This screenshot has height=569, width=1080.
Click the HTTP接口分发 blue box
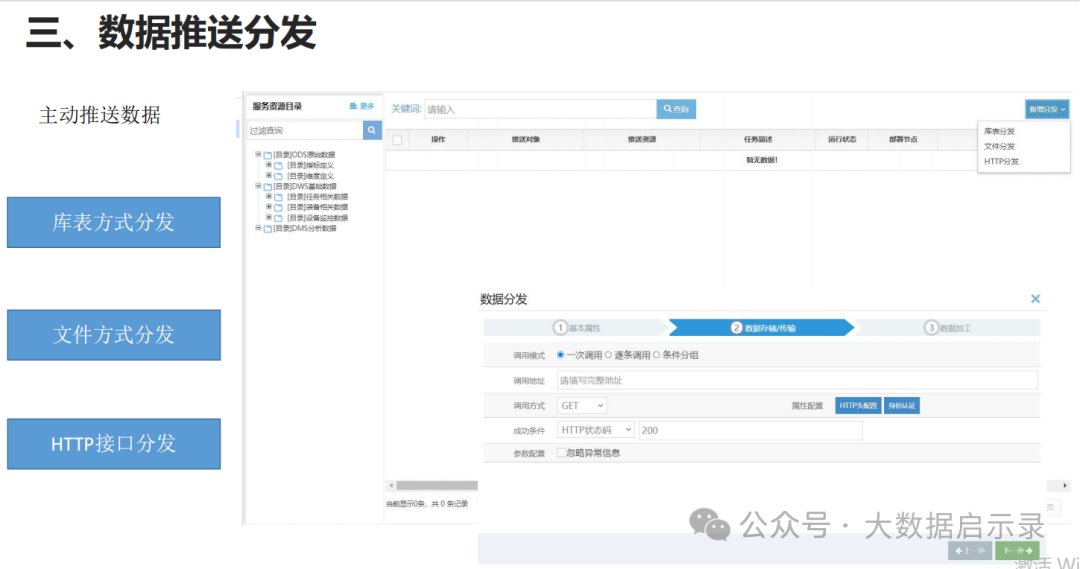pyautogui.click(x=114, y=444)
